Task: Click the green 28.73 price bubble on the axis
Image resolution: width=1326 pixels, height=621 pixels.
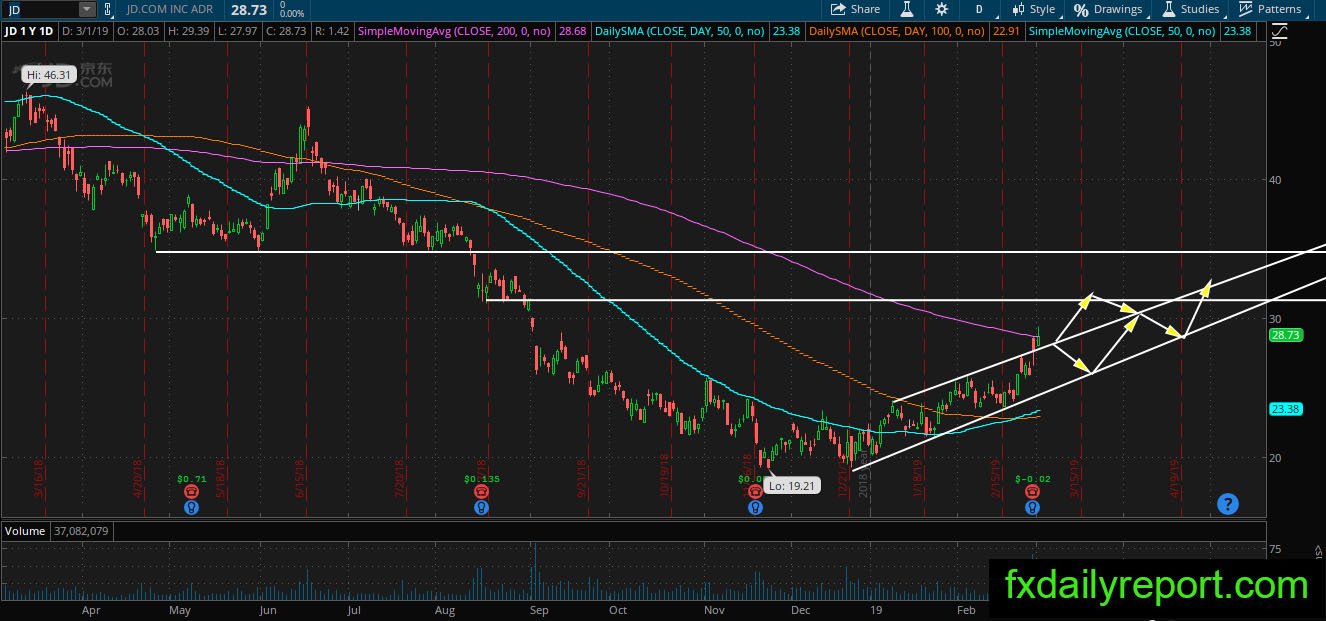Action: (x=1284, y=336)
